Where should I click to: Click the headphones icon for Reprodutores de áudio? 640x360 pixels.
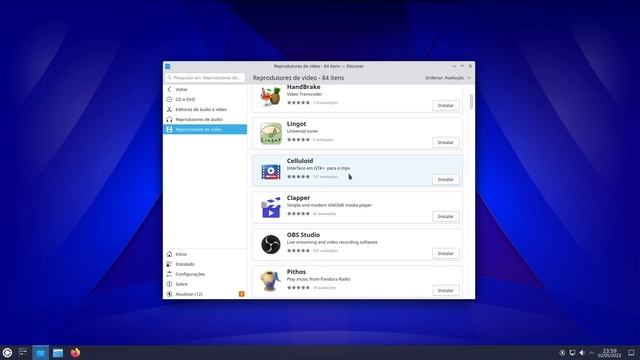coord(169,119)
